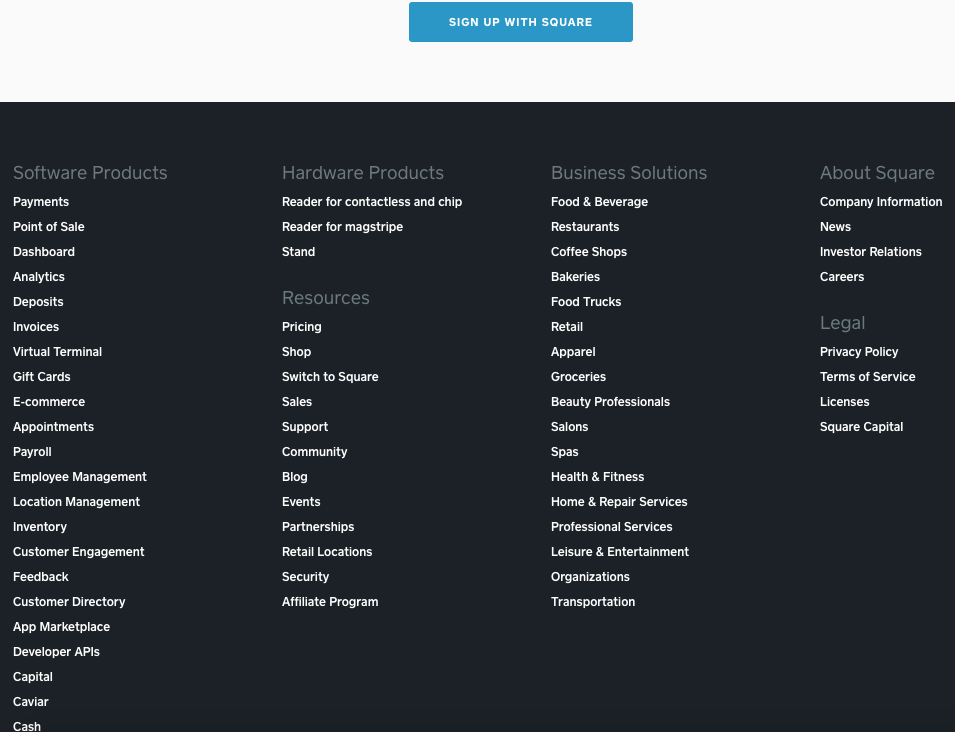Open the Stand hardware link
Viewport: 955px width, 732px height.
click(x=298, y=252)
